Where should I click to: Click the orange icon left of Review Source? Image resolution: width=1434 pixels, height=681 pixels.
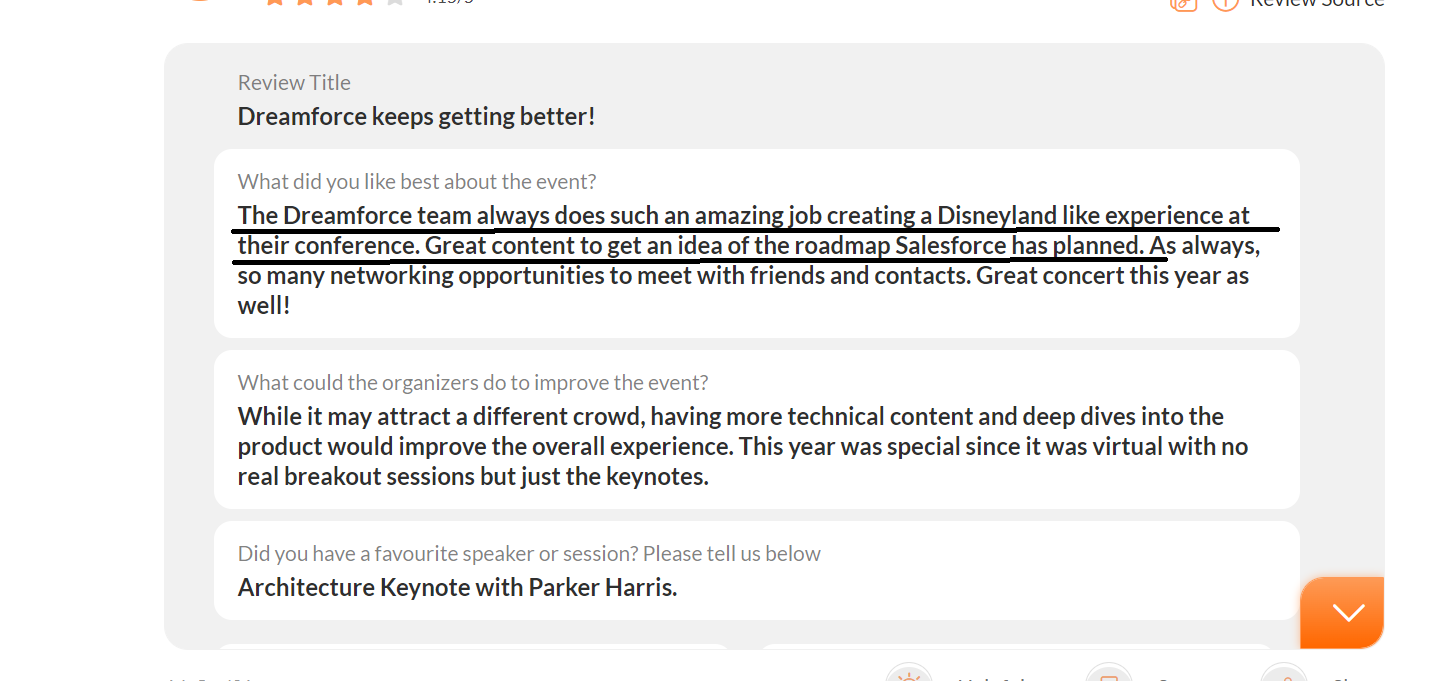pyautogui.click(x=1183, y=3)
